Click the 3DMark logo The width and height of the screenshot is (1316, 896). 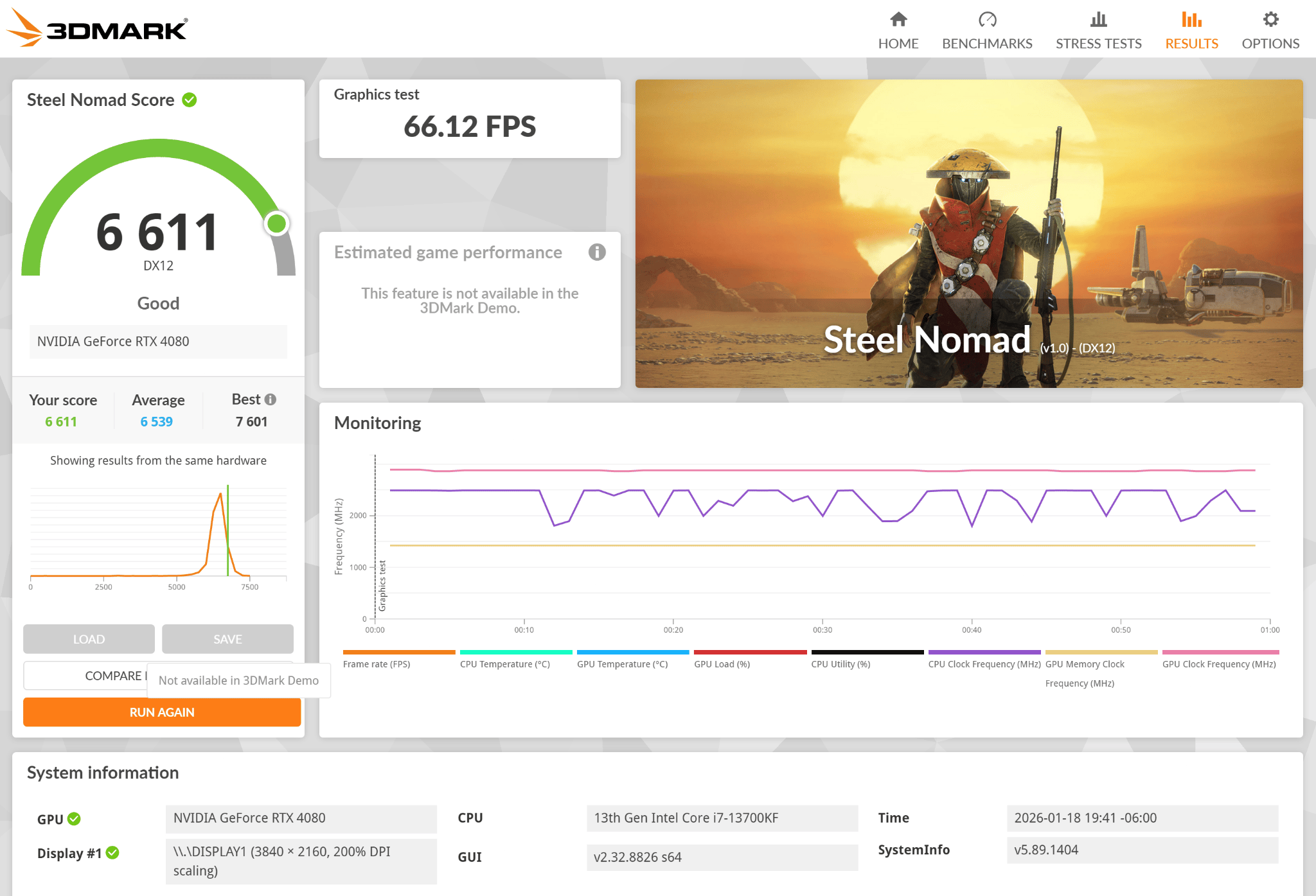[x=97, y=28]
